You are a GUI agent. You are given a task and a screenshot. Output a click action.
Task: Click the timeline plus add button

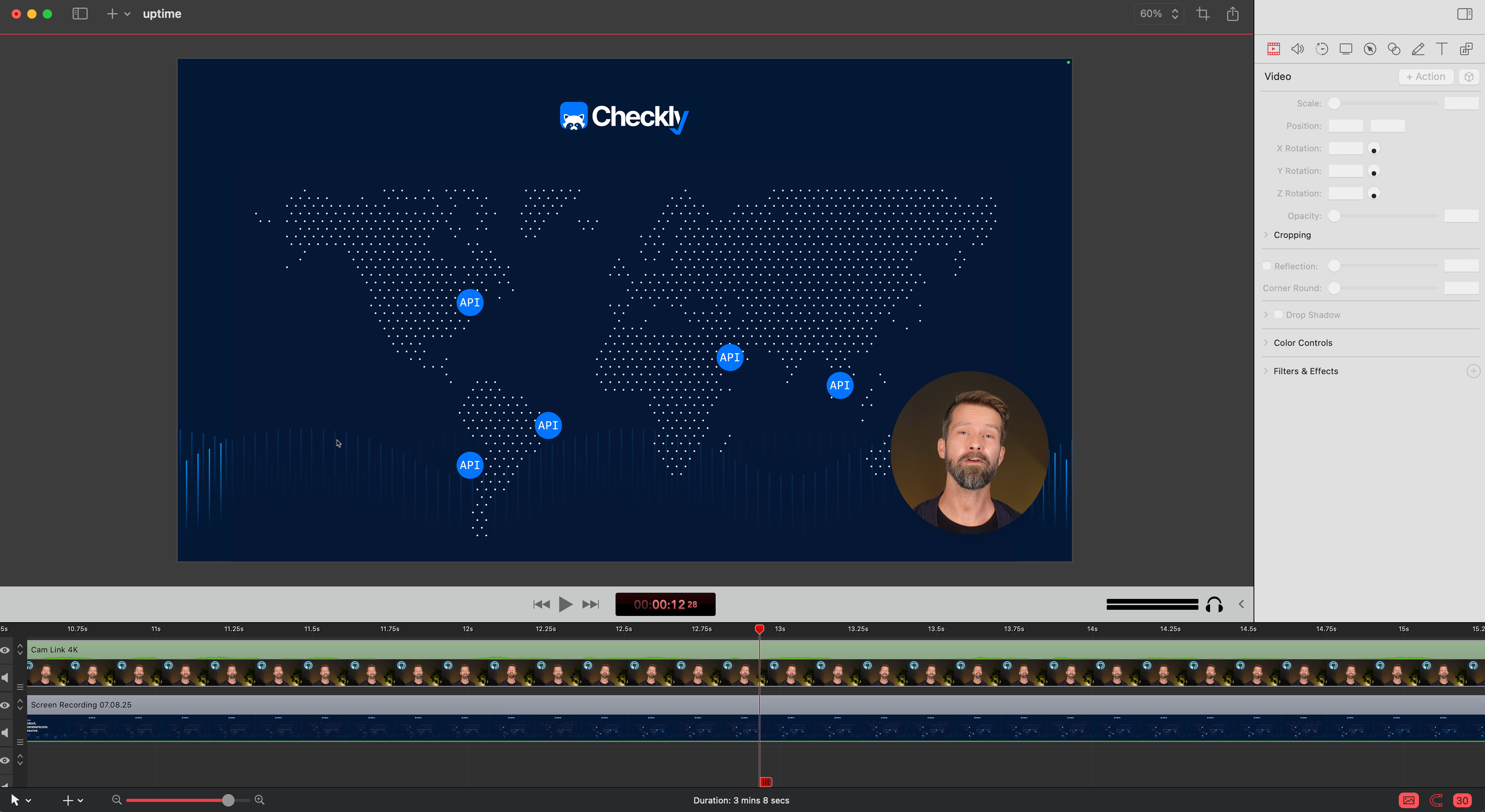point(68,800)
